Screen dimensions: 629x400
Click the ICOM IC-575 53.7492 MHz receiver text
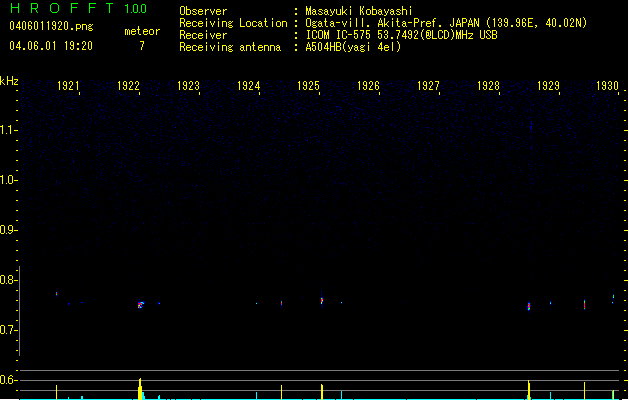(401, 35)
